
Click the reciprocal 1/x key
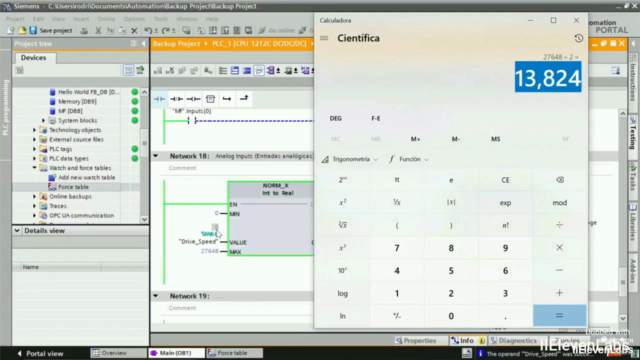pos(397,202)
